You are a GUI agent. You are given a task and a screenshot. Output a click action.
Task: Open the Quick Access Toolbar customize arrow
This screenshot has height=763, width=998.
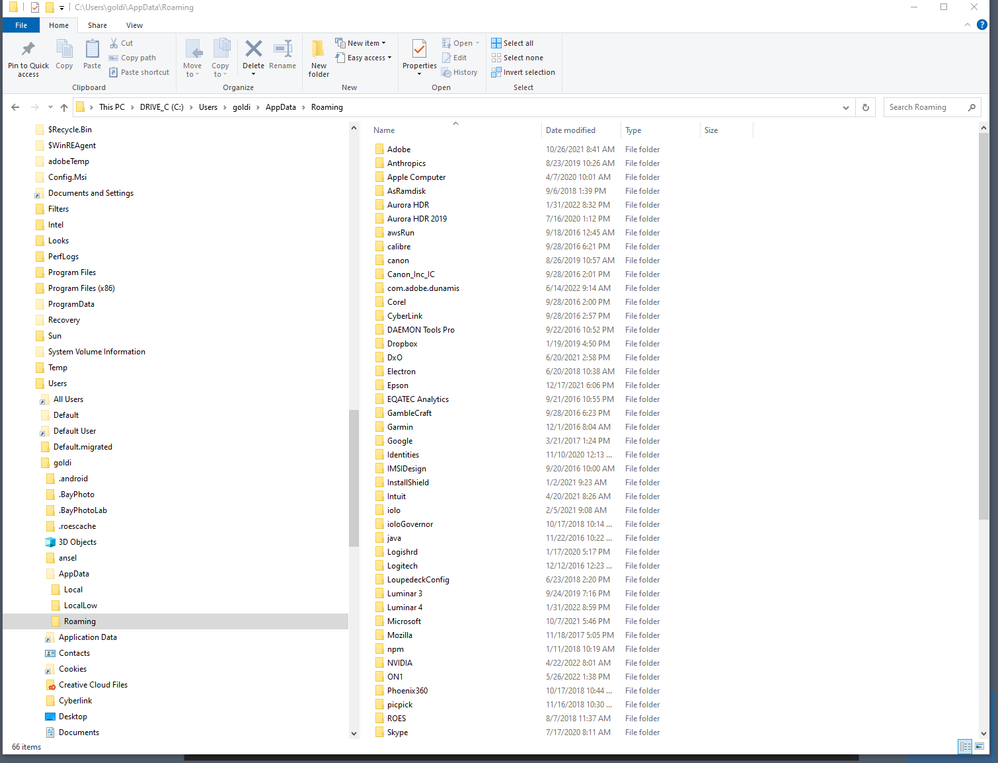62,8
